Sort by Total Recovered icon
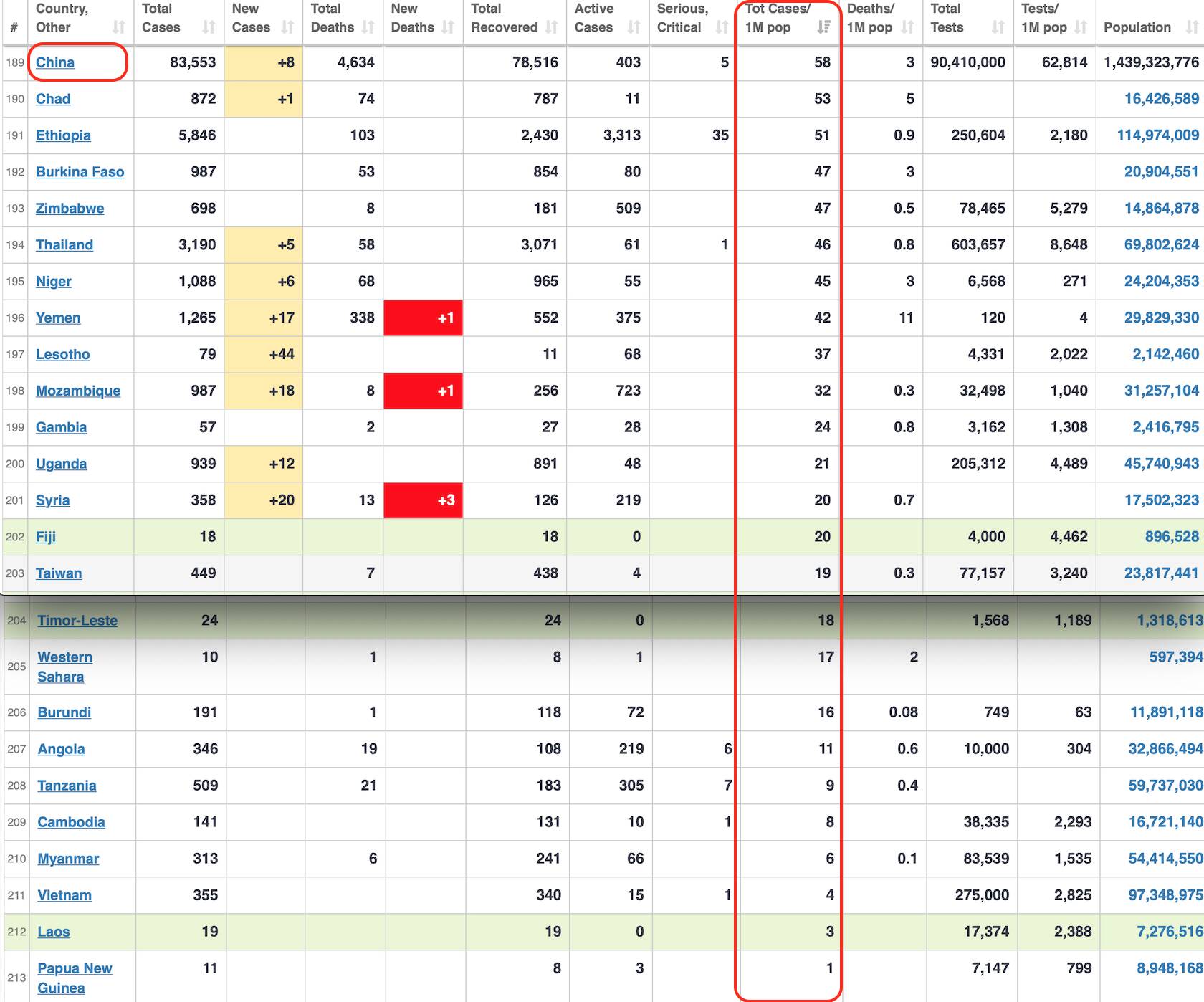1204x1002 pixels. [551, 27]
